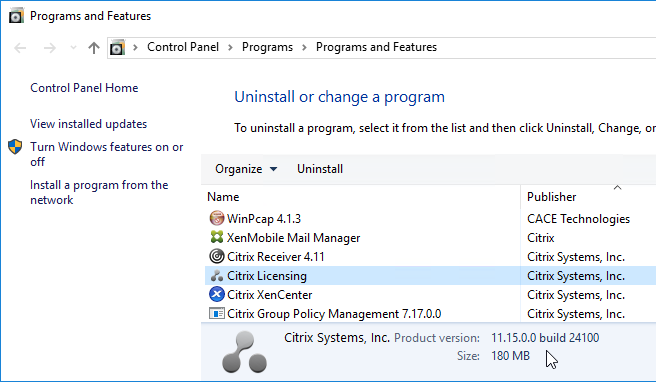Expand the chevron after Programs breadcrumb
Image resolution: width=656 pixels, height=382 pixels.
tap(304, 47)
